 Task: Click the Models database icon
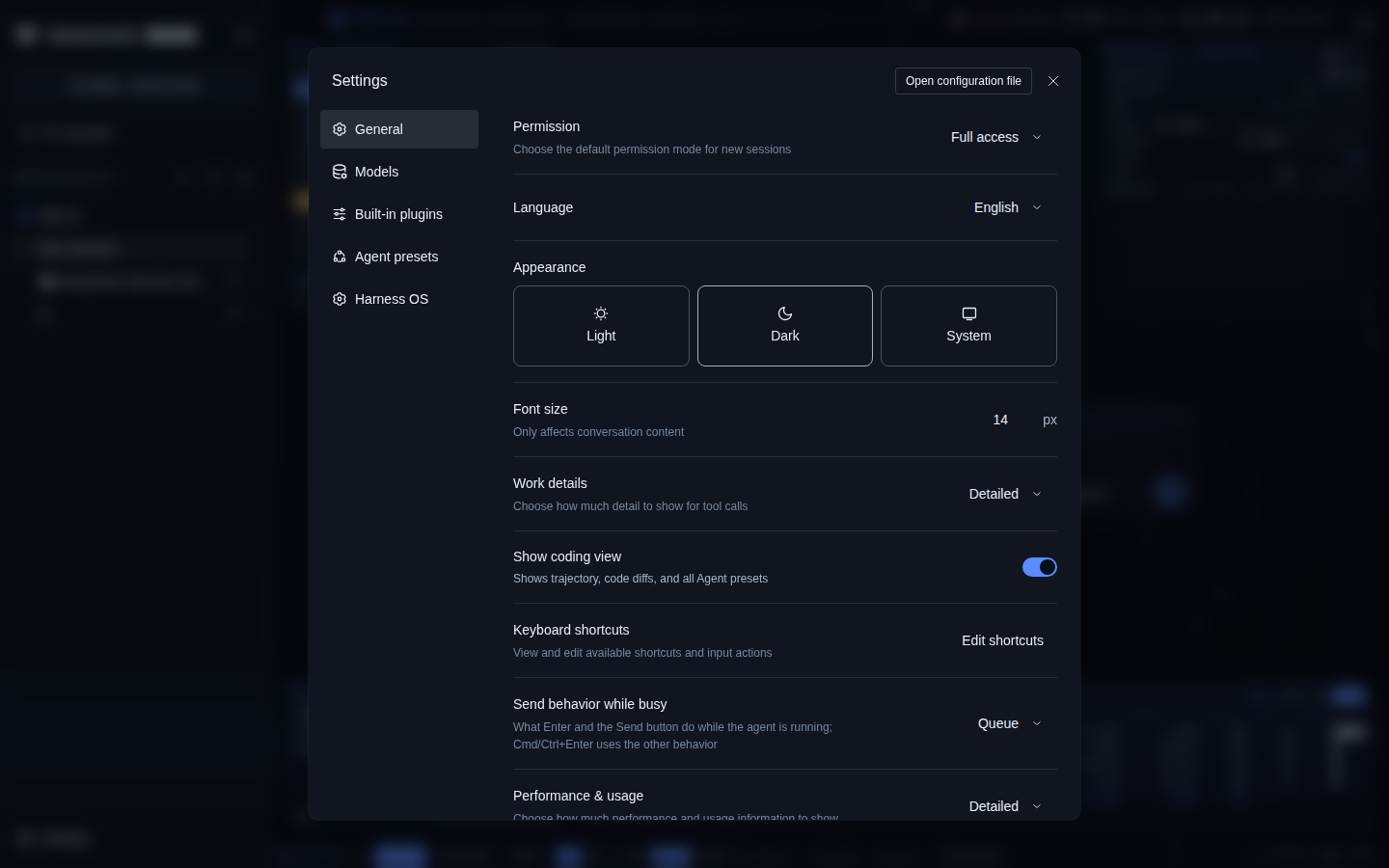[x=340, y=172]
